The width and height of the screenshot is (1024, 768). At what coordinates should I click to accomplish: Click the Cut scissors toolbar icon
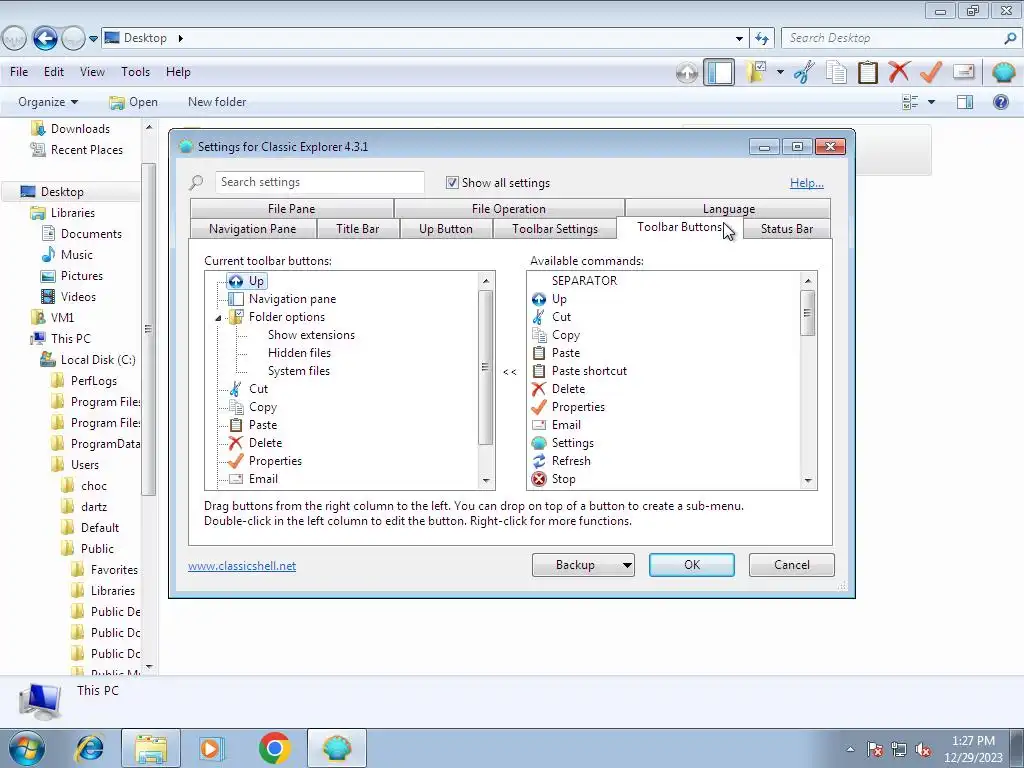coord(804,72)
